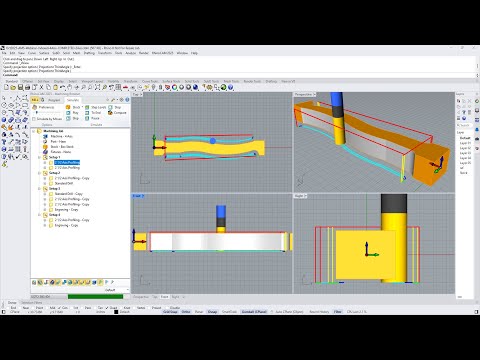Toggle the End osnap checkbox
The image size is (480, 360).
click(9, 308)
